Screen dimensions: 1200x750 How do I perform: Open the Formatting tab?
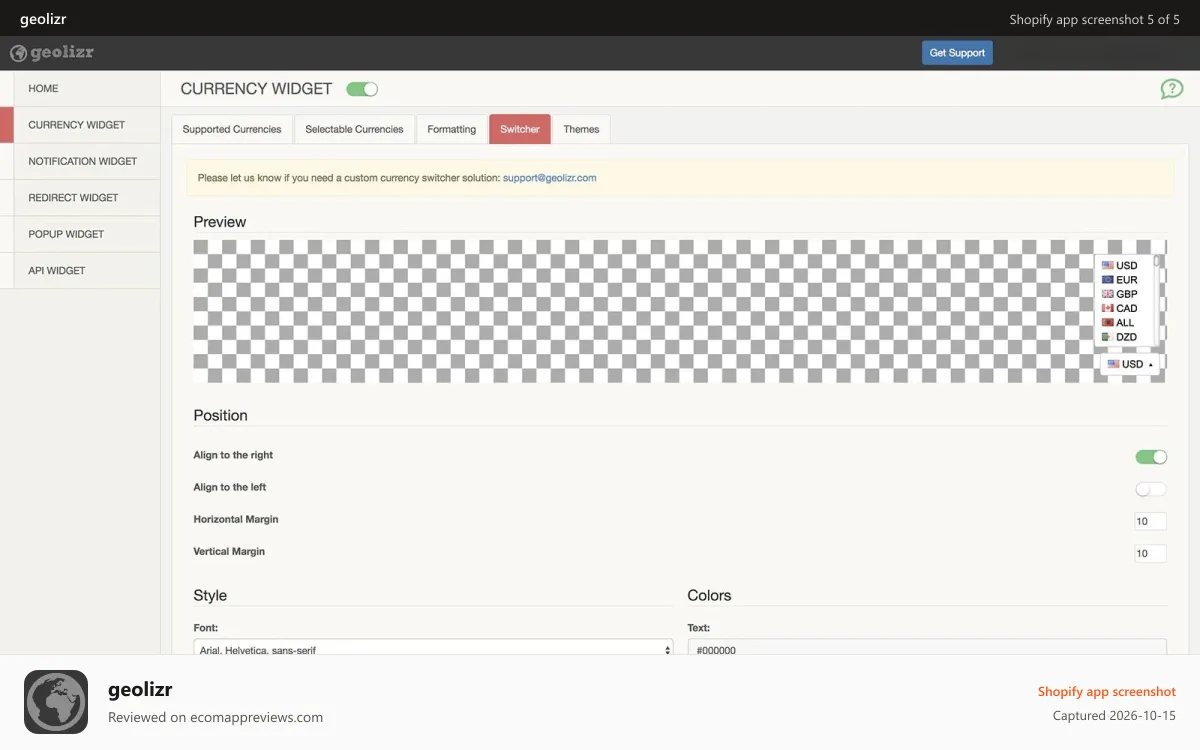452,129
